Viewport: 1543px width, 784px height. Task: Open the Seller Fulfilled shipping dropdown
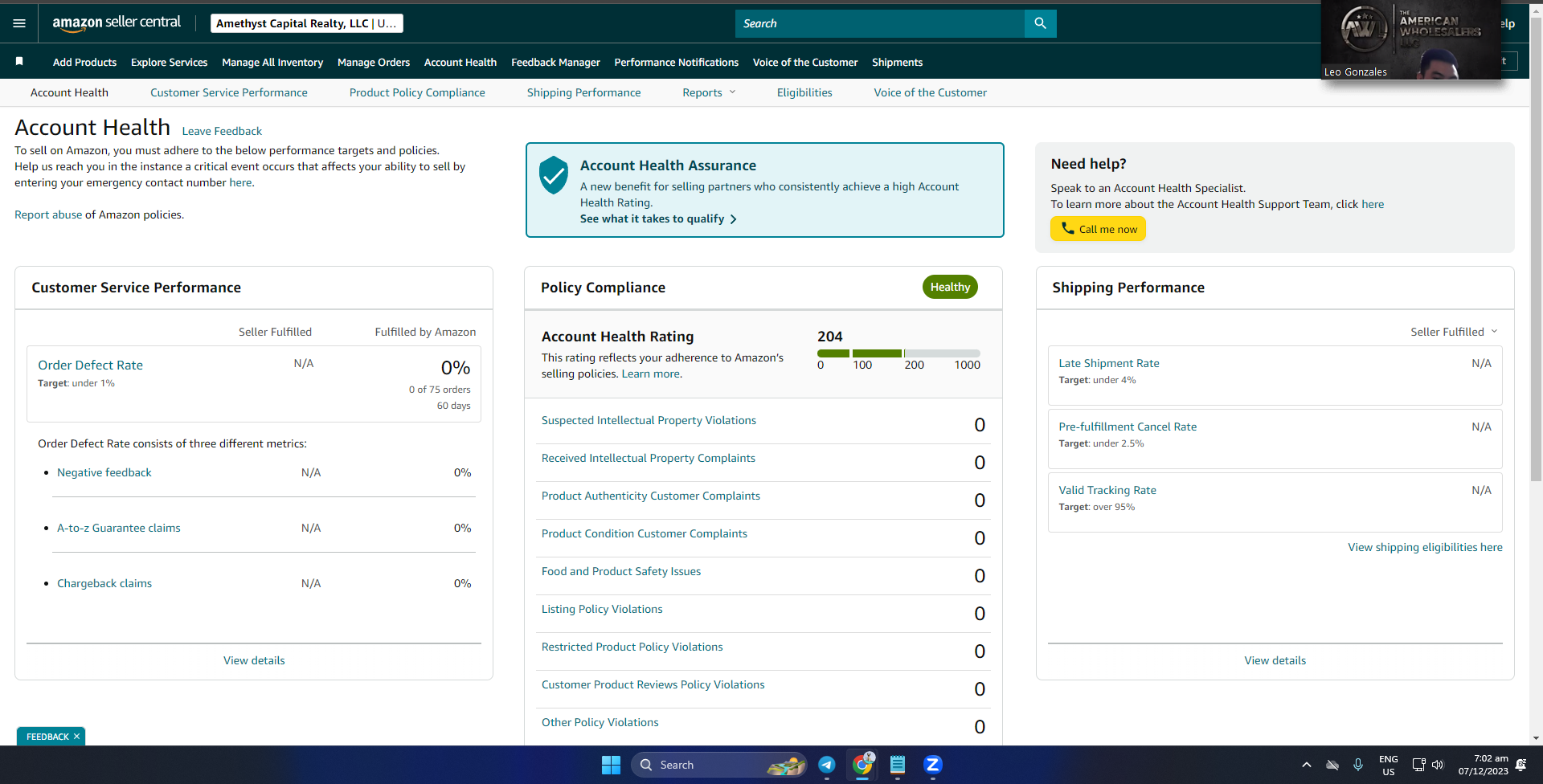click(x=1454, y=332)
